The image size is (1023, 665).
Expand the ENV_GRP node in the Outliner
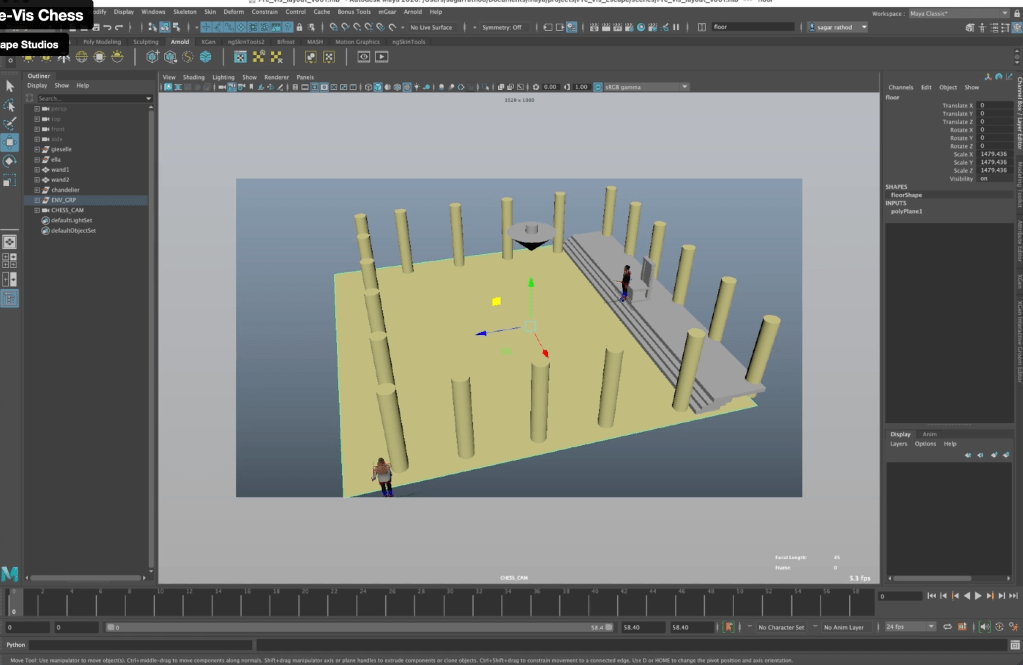click(x=37, y=200)
